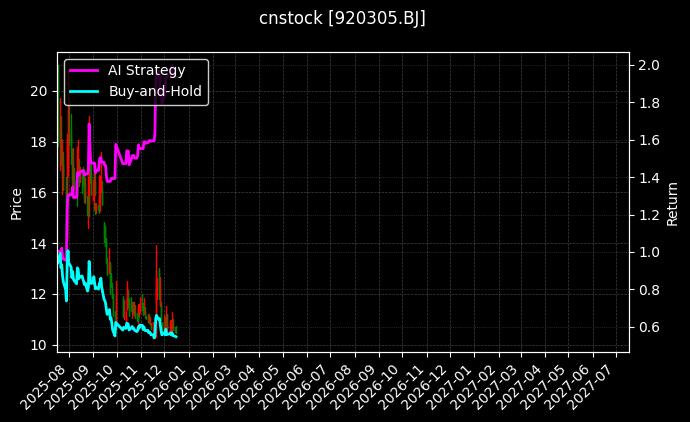
Task: Click the 0.6 return tick label
Action: (649, 327)
